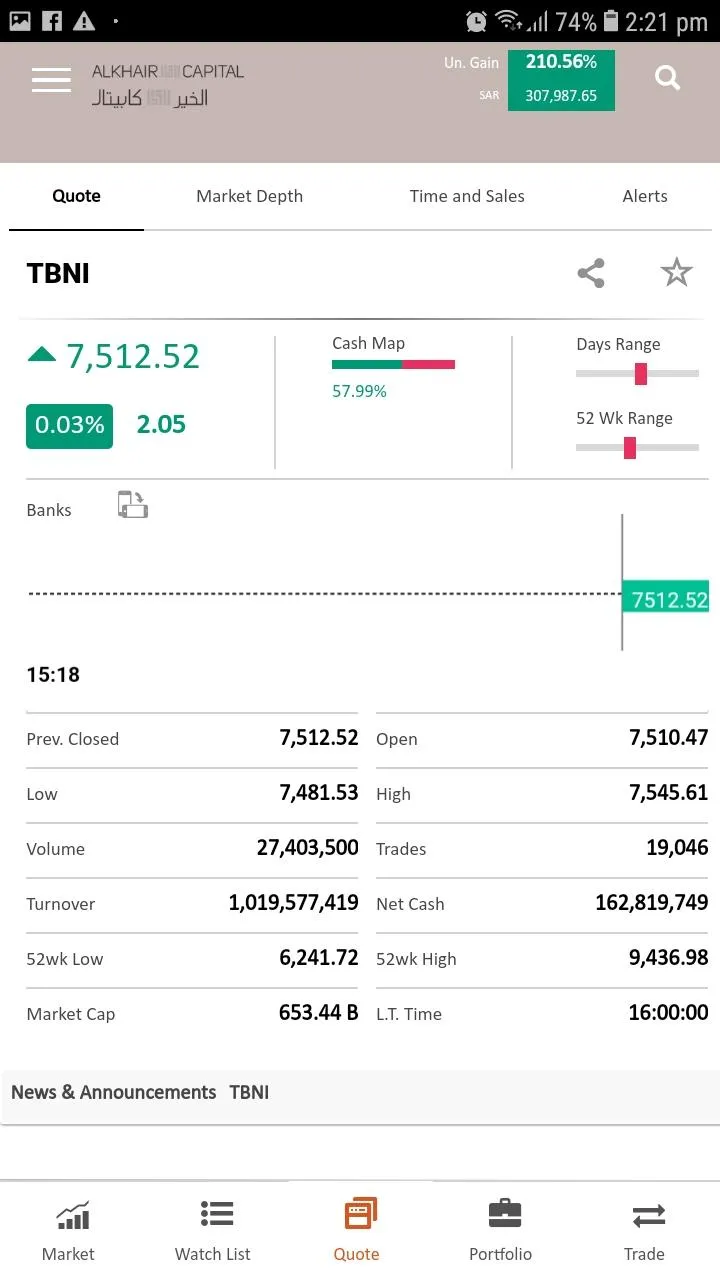Switch to the Quote tab

click(x=77, y=196)
